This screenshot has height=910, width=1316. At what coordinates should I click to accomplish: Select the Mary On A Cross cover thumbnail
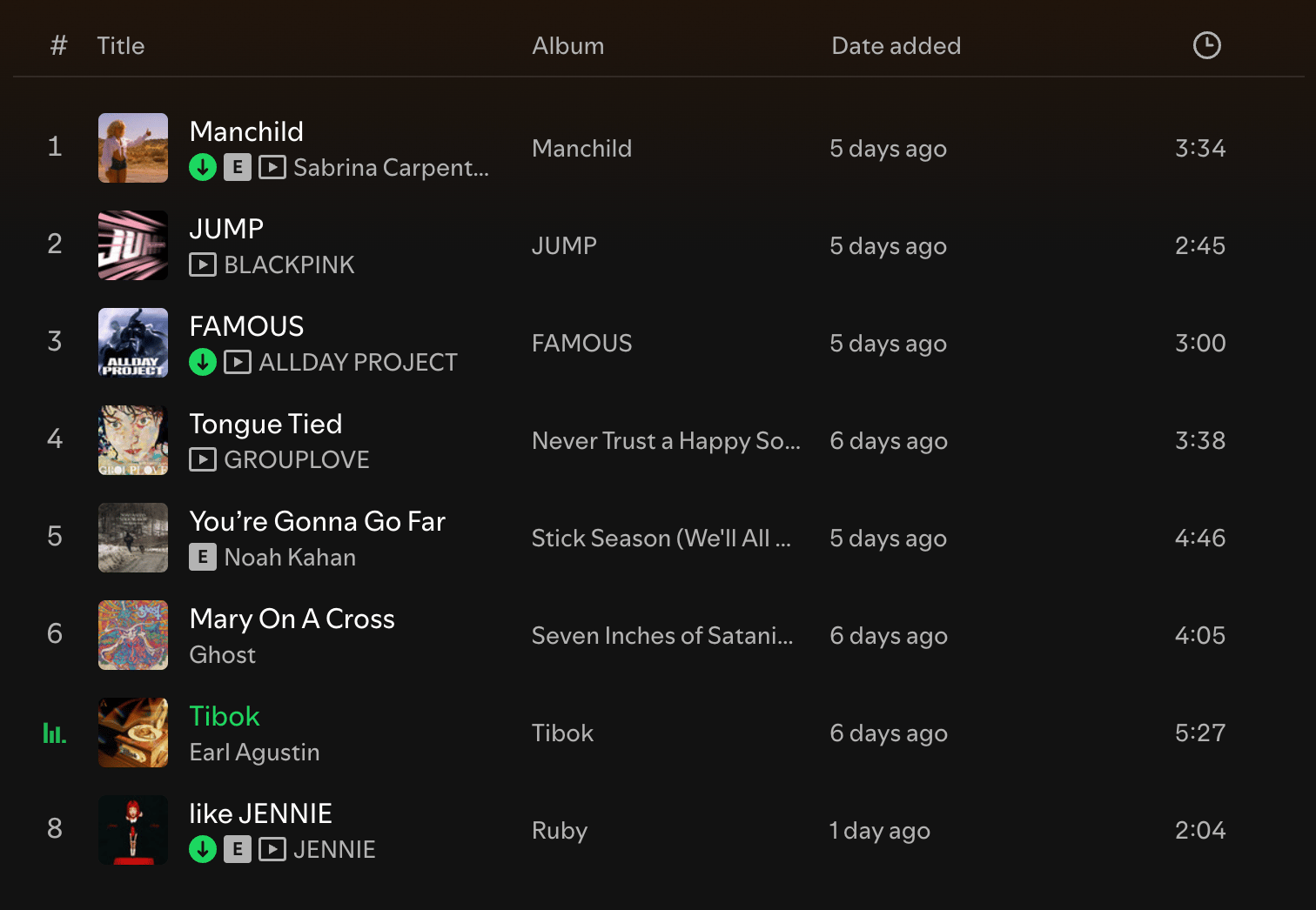point(133,635)
